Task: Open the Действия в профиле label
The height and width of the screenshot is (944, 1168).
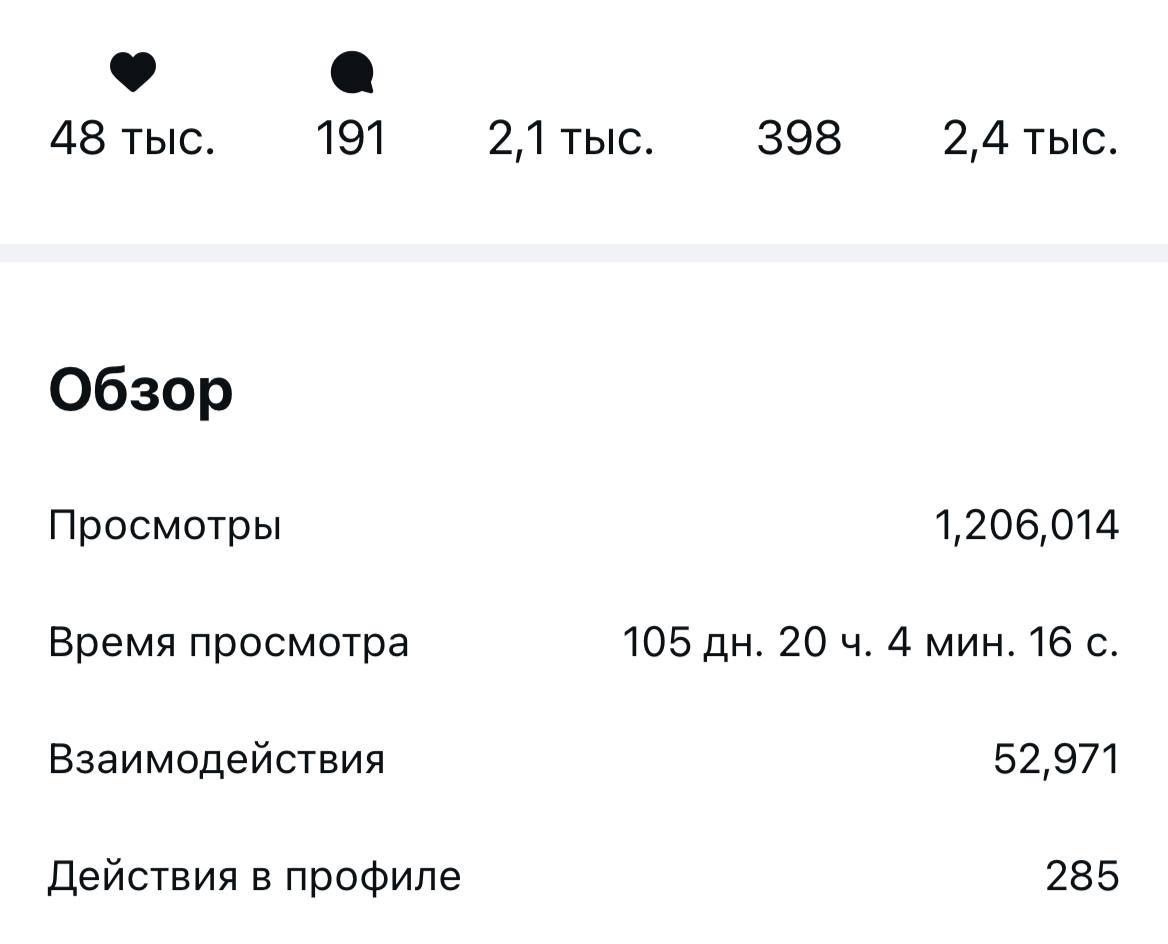Action: (255, 876)
